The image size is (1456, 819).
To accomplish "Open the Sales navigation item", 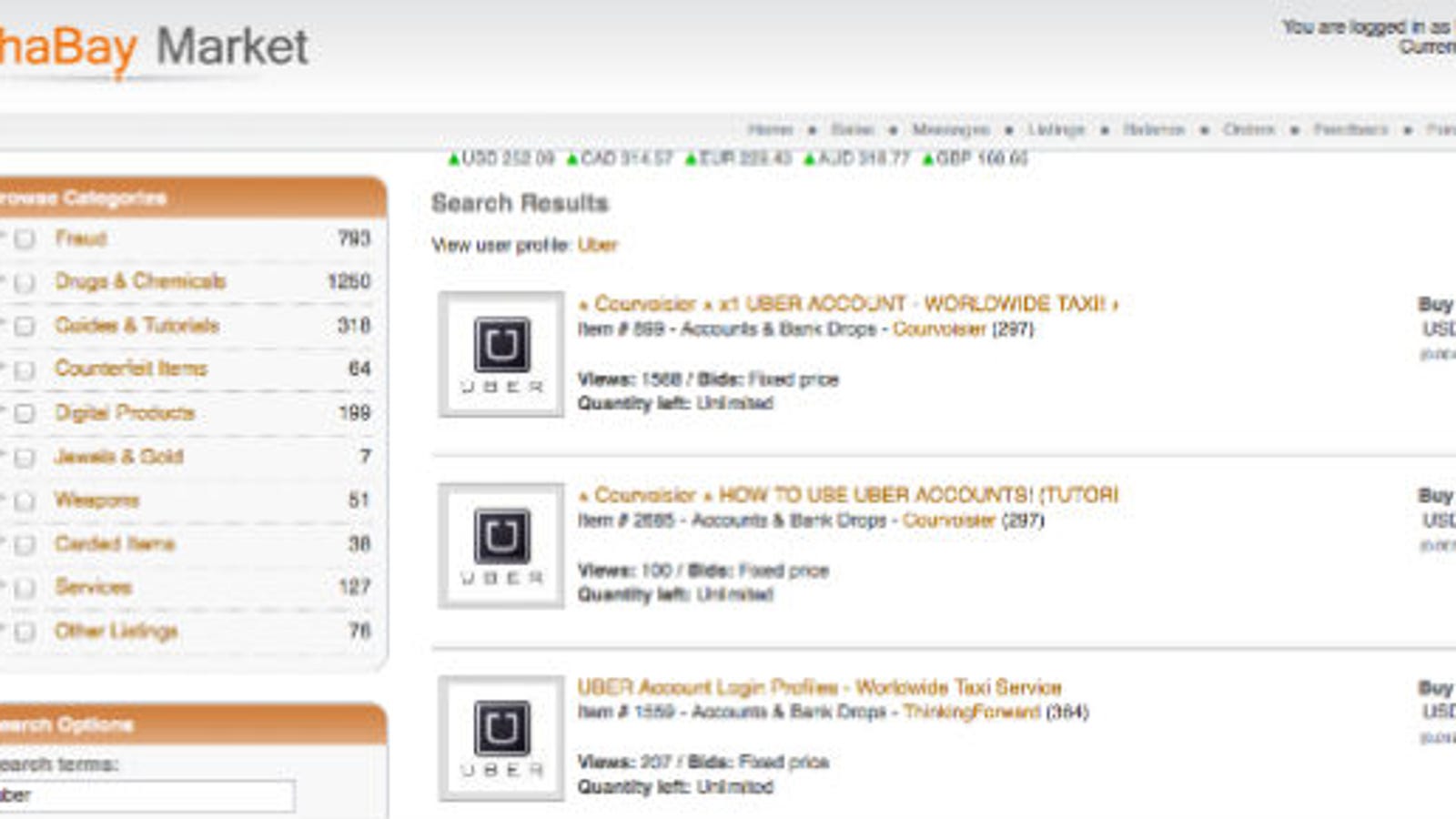I will tap(852, 129).
